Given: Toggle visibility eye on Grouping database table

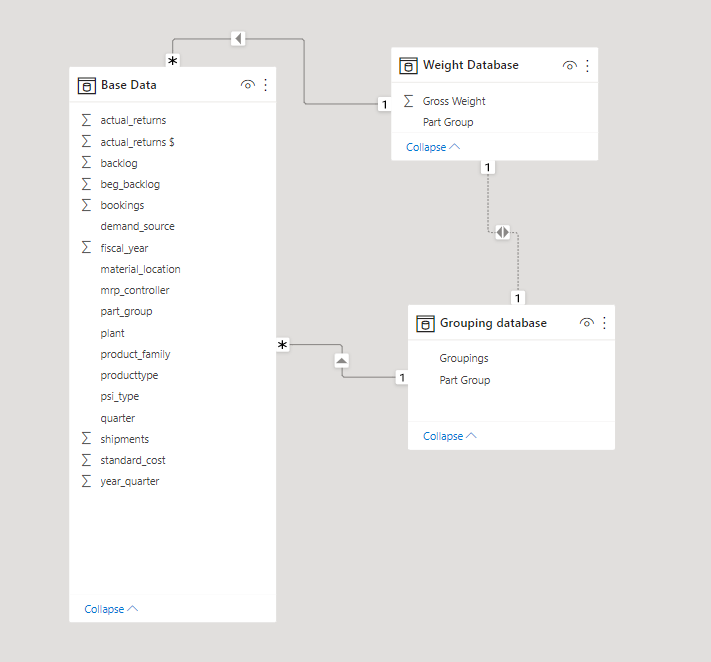Looking at the screenshot, I should 587,323.
